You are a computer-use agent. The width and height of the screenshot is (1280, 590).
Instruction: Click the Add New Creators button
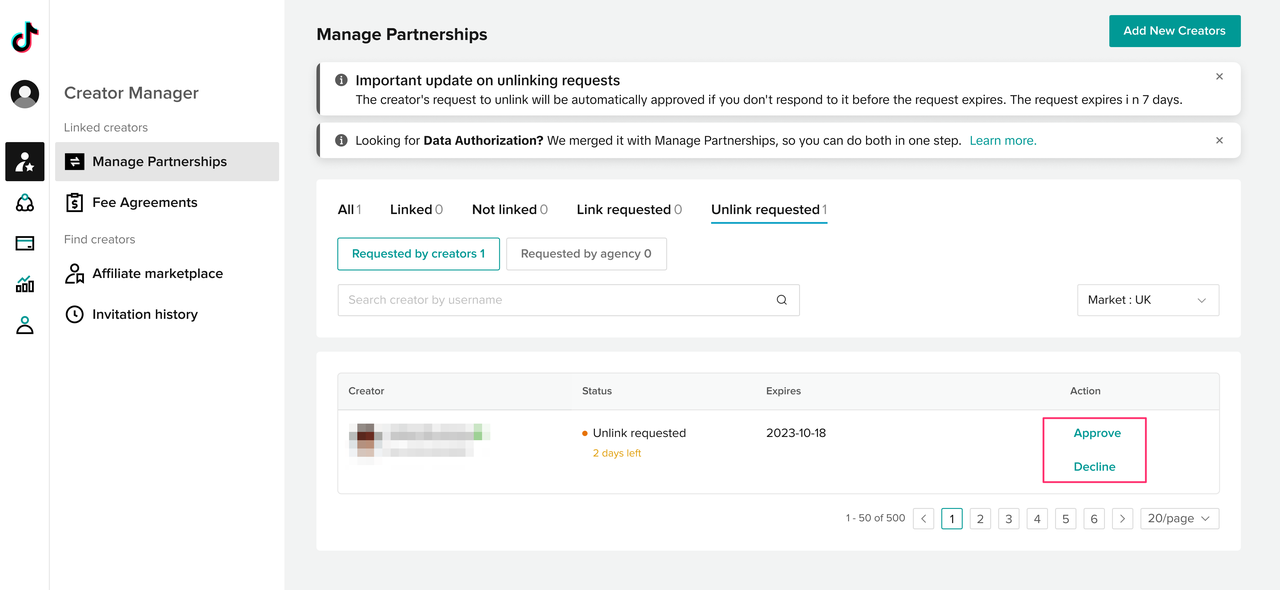(1174, 31)
